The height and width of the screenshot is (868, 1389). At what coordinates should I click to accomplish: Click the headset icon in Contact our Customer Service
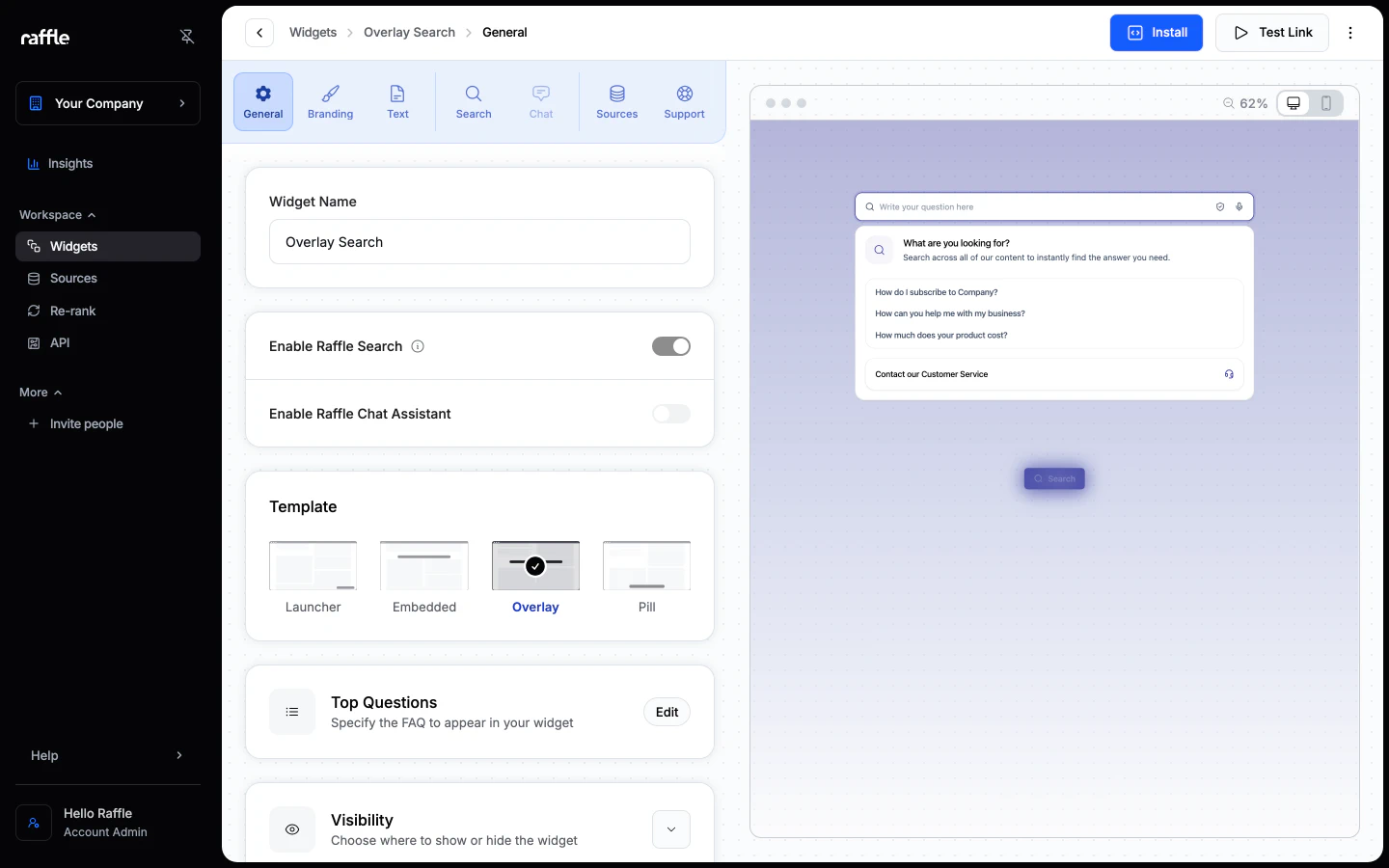[x=1229, y=374]
